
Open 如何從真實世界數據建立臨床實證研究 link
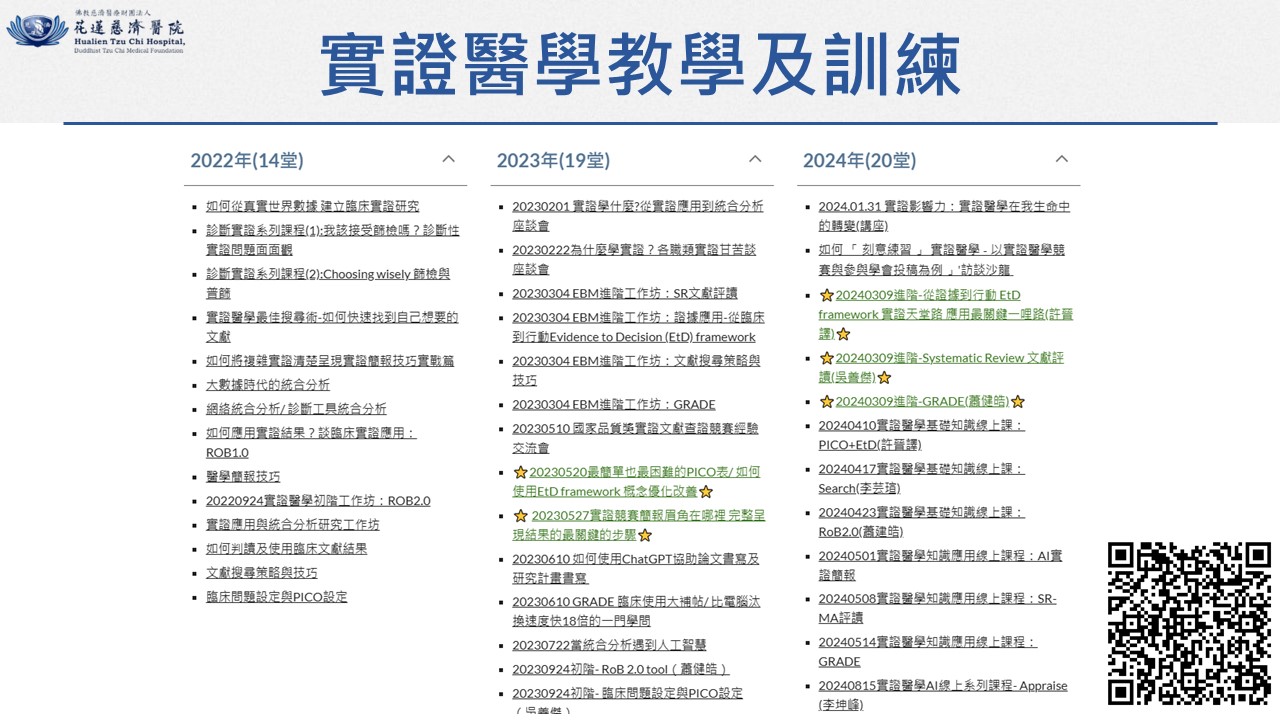312,206
